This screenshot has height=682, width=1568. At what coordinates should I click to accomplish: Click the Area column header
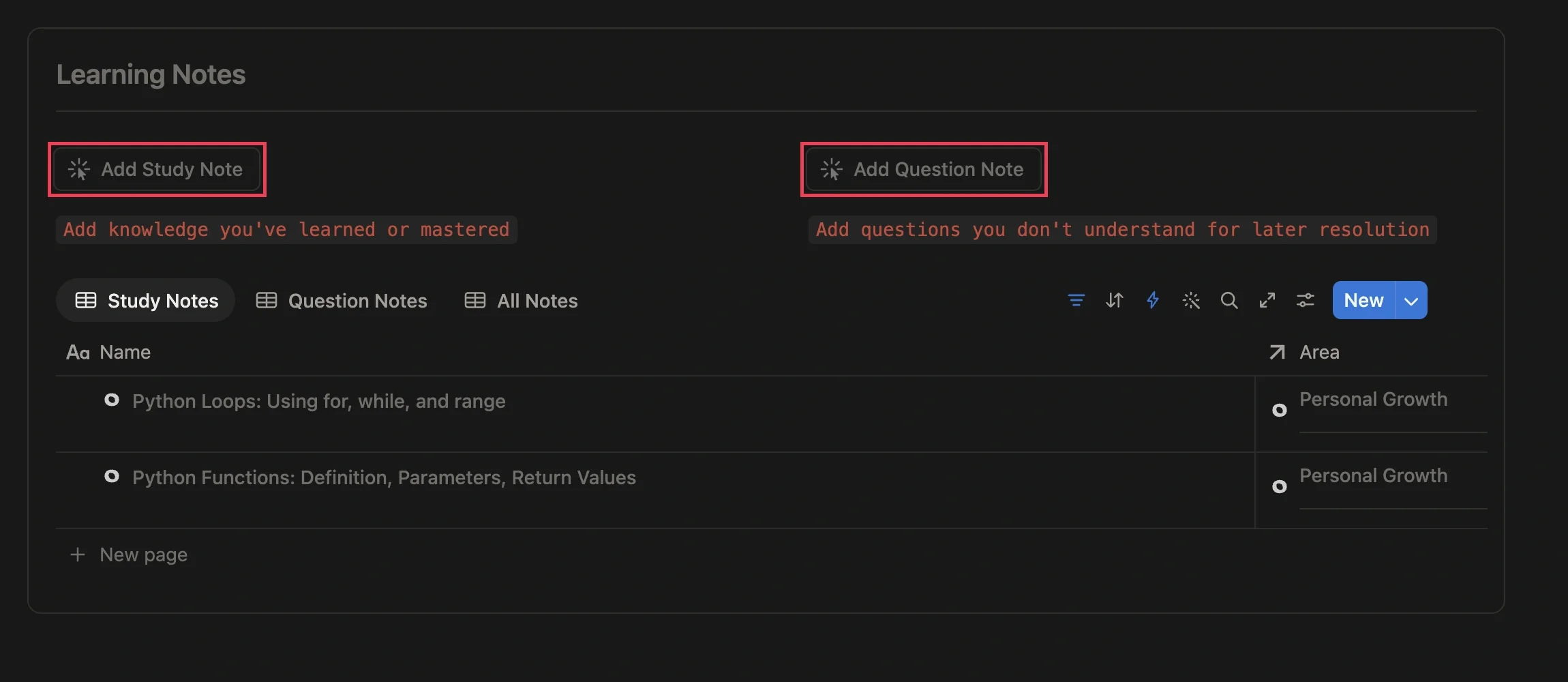(1304, 352)
